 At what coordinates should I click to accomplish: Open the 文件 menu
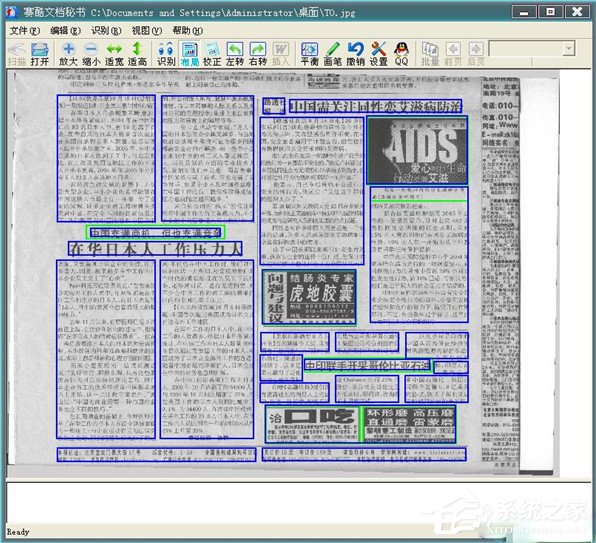coord(24,30)
